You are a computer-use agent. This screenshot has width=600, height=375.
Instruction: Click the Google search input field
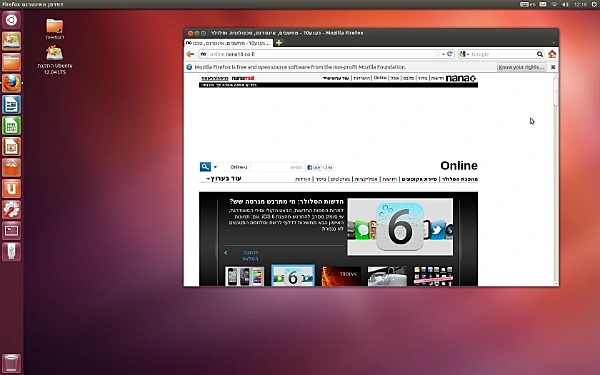tap(502, 54)
